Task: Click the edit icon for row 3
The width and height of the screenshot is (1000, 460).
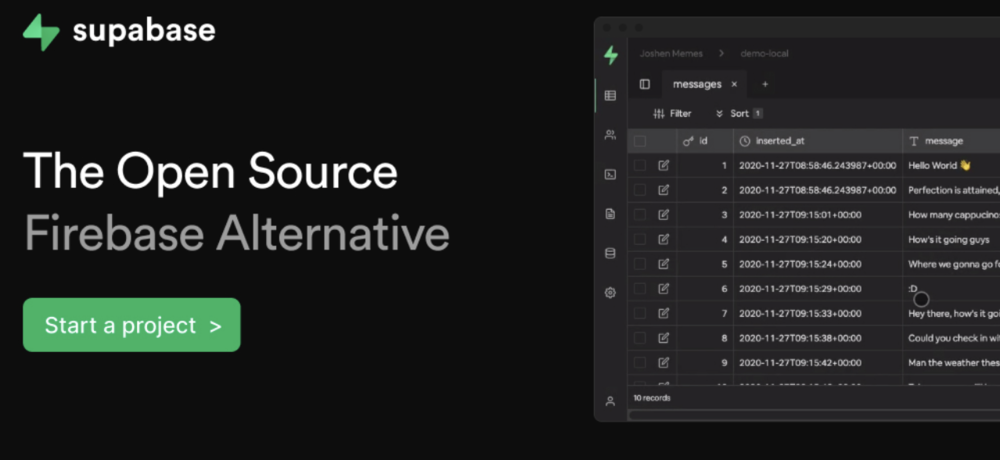Action: (x=664, y=215)
